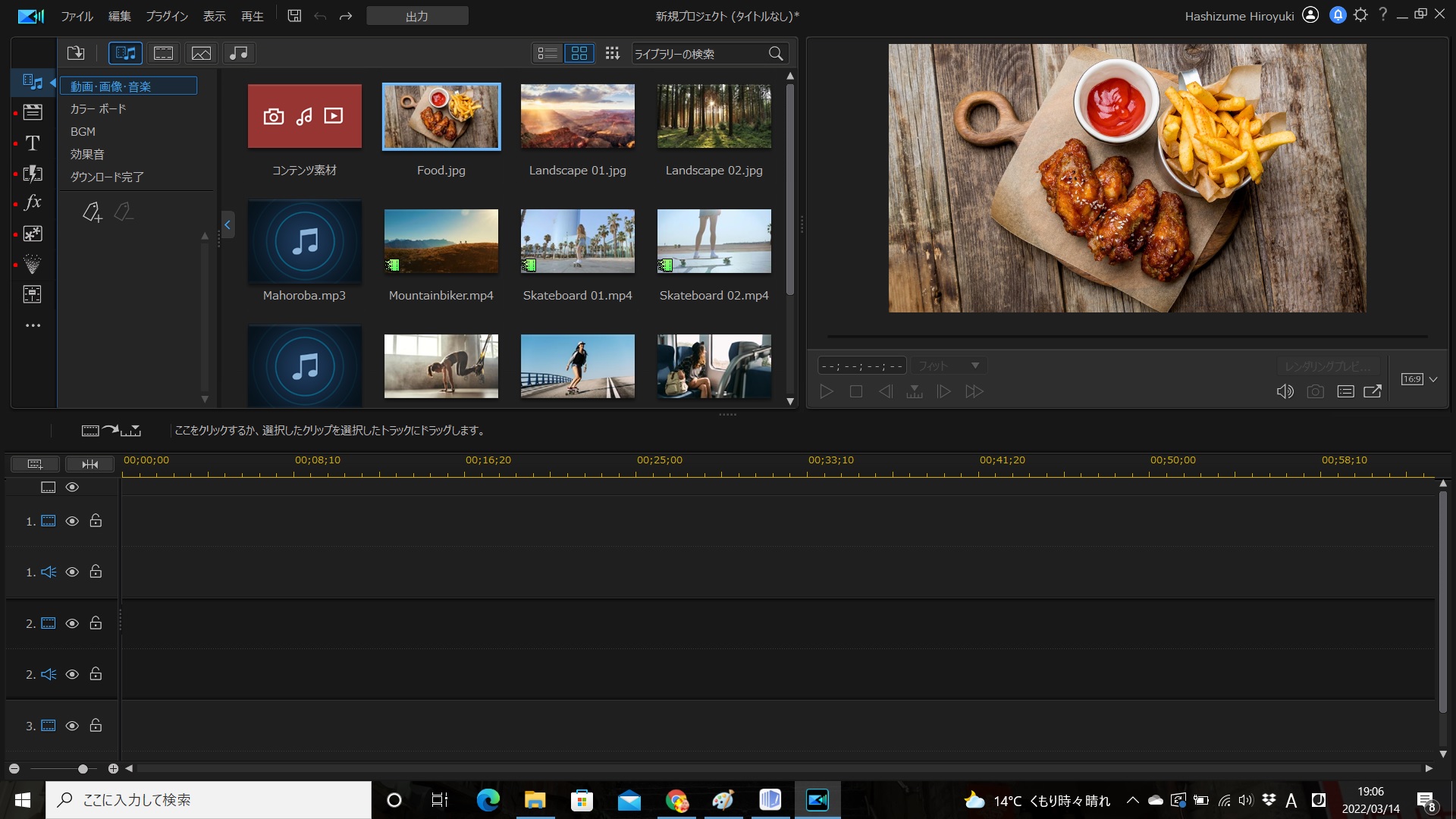1456x819 pixels.
Task: Toggle visibility of audio track 1
Action: click(72, 572)
